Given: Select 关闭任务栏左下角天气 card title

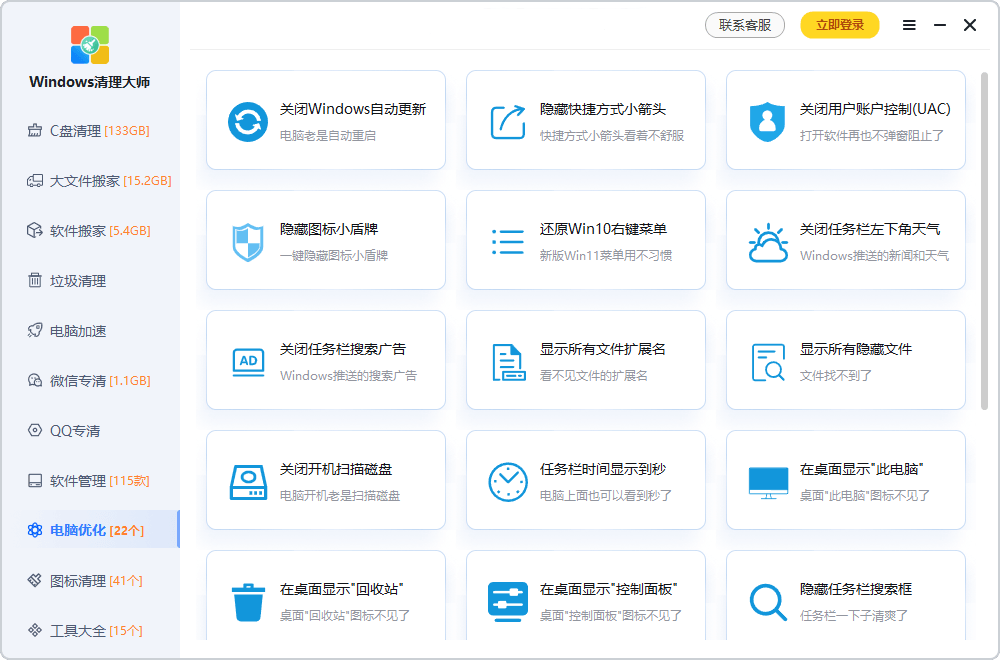Looking at the screenshot, I should [x=870, y=229].
